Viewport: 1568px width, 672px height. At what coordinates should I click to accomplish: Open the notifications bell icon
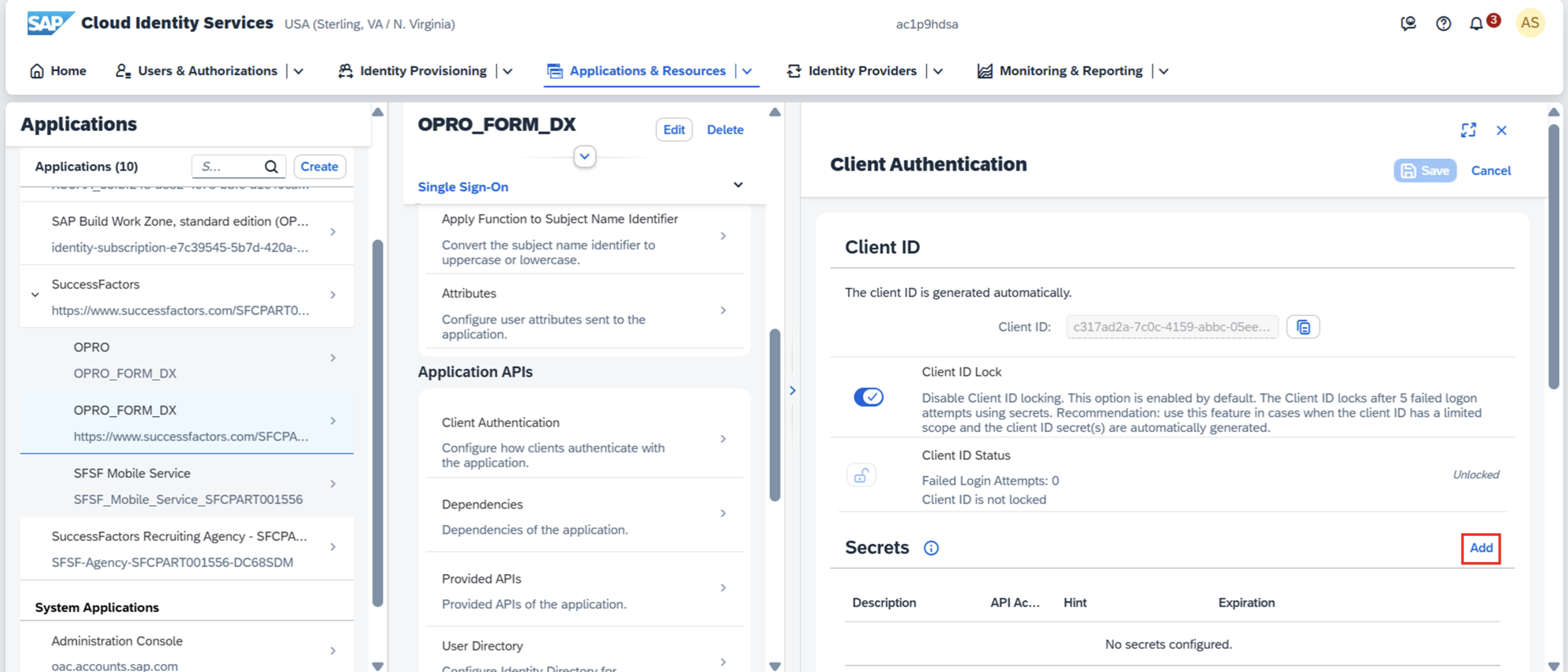pyautogui.click(x=1476, y=24)
